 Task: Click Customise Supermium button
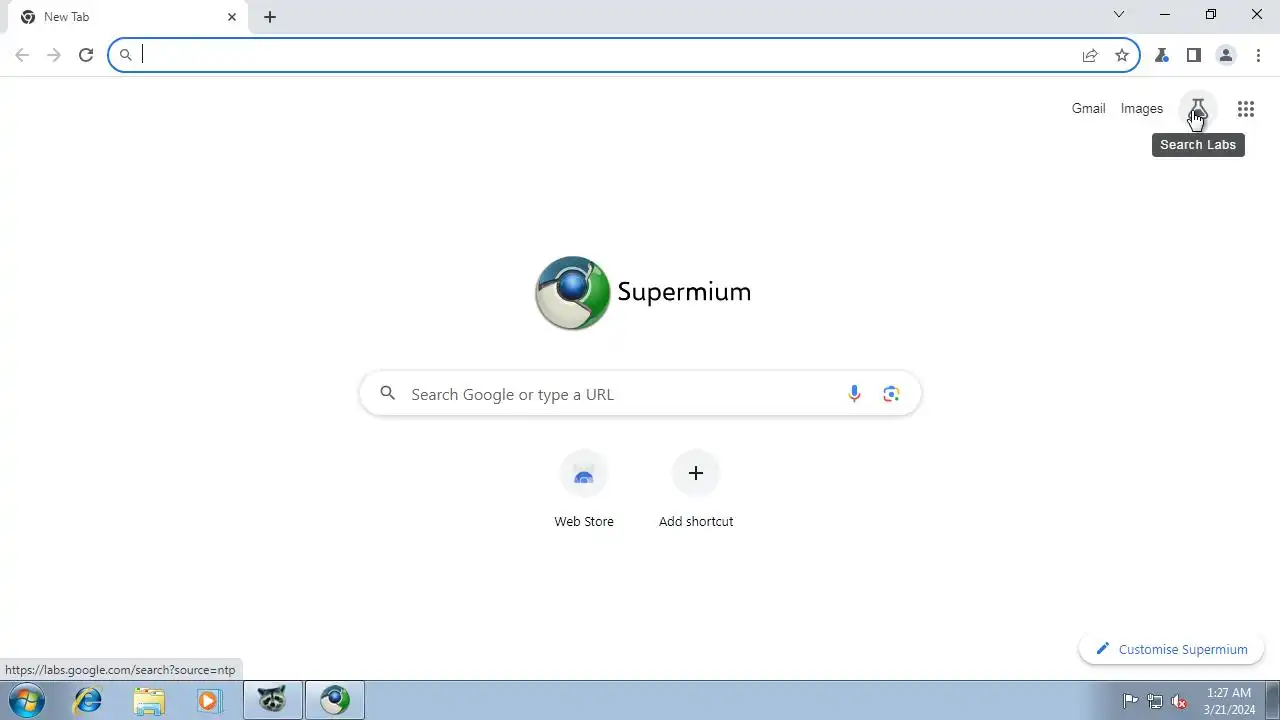[1171, 649]
